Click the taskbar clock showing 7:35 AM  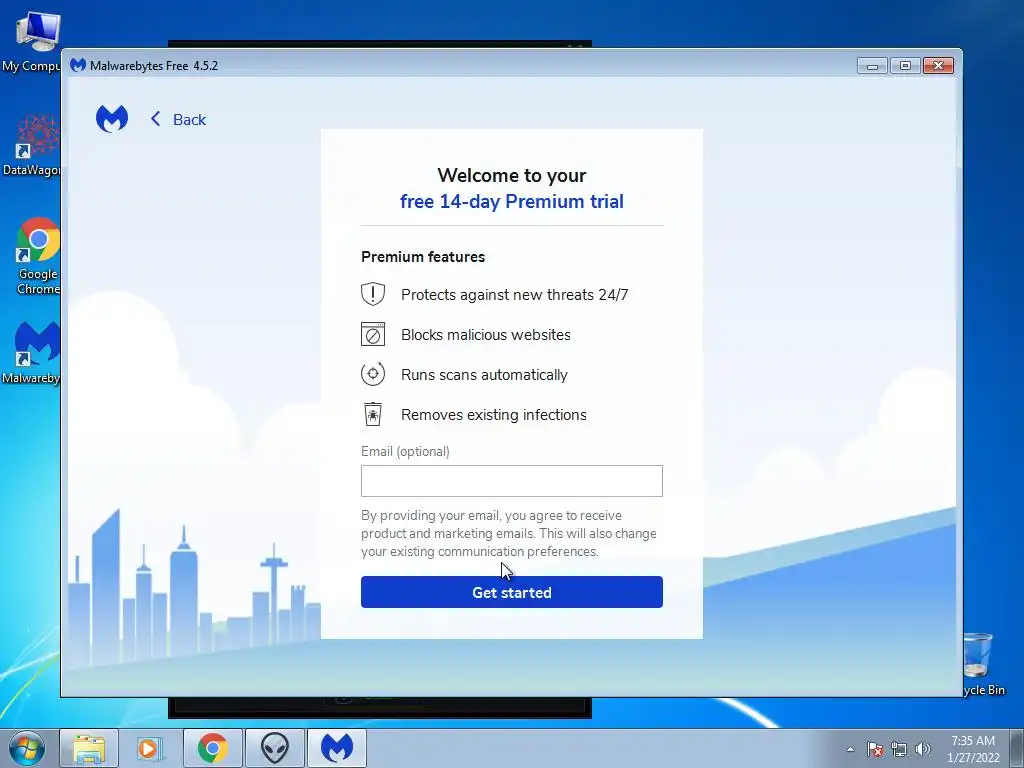973,749
